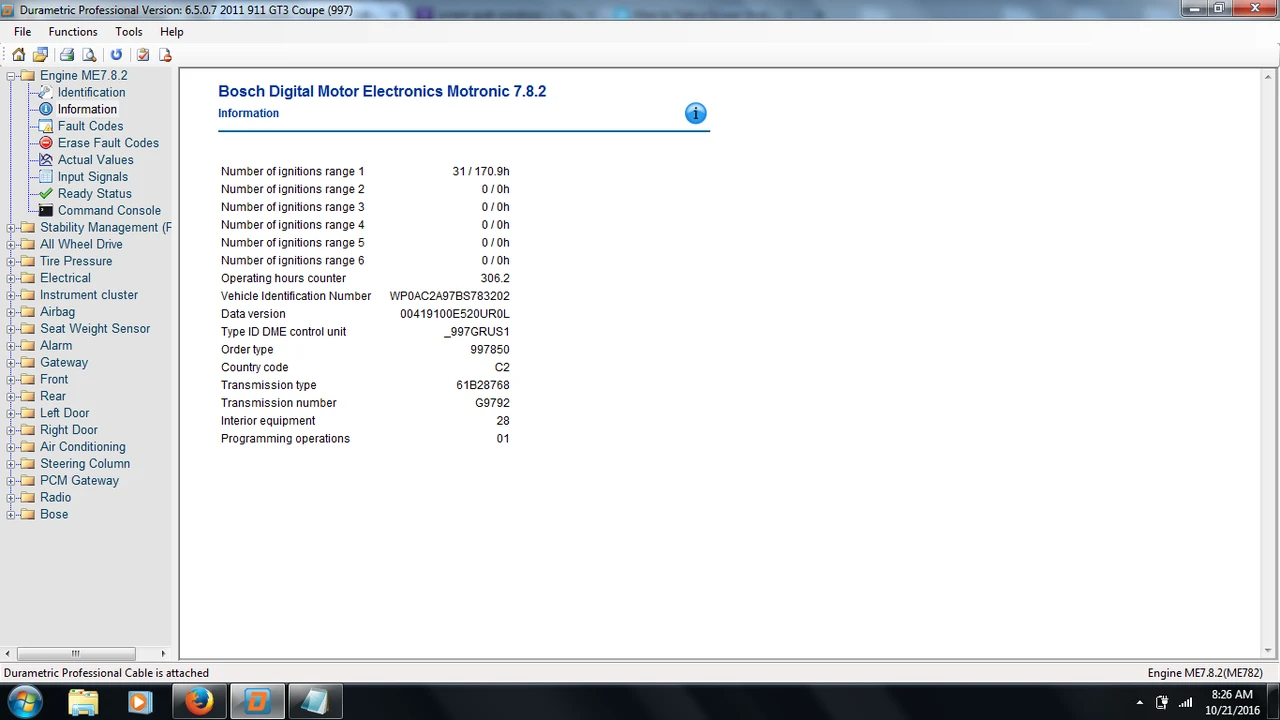Expand the Stability Management node
Image resolution: width=1280 pixels, height=720 pixels.
pos(11,228)
